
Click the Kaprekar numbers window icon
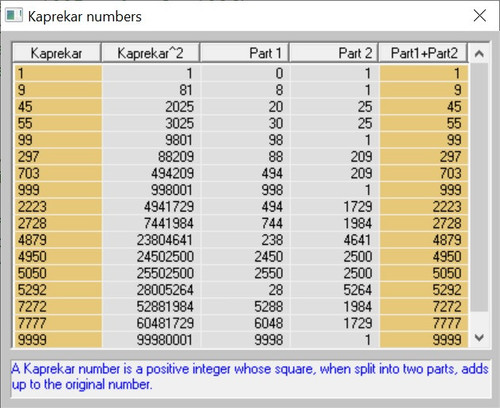coord(14,16)
